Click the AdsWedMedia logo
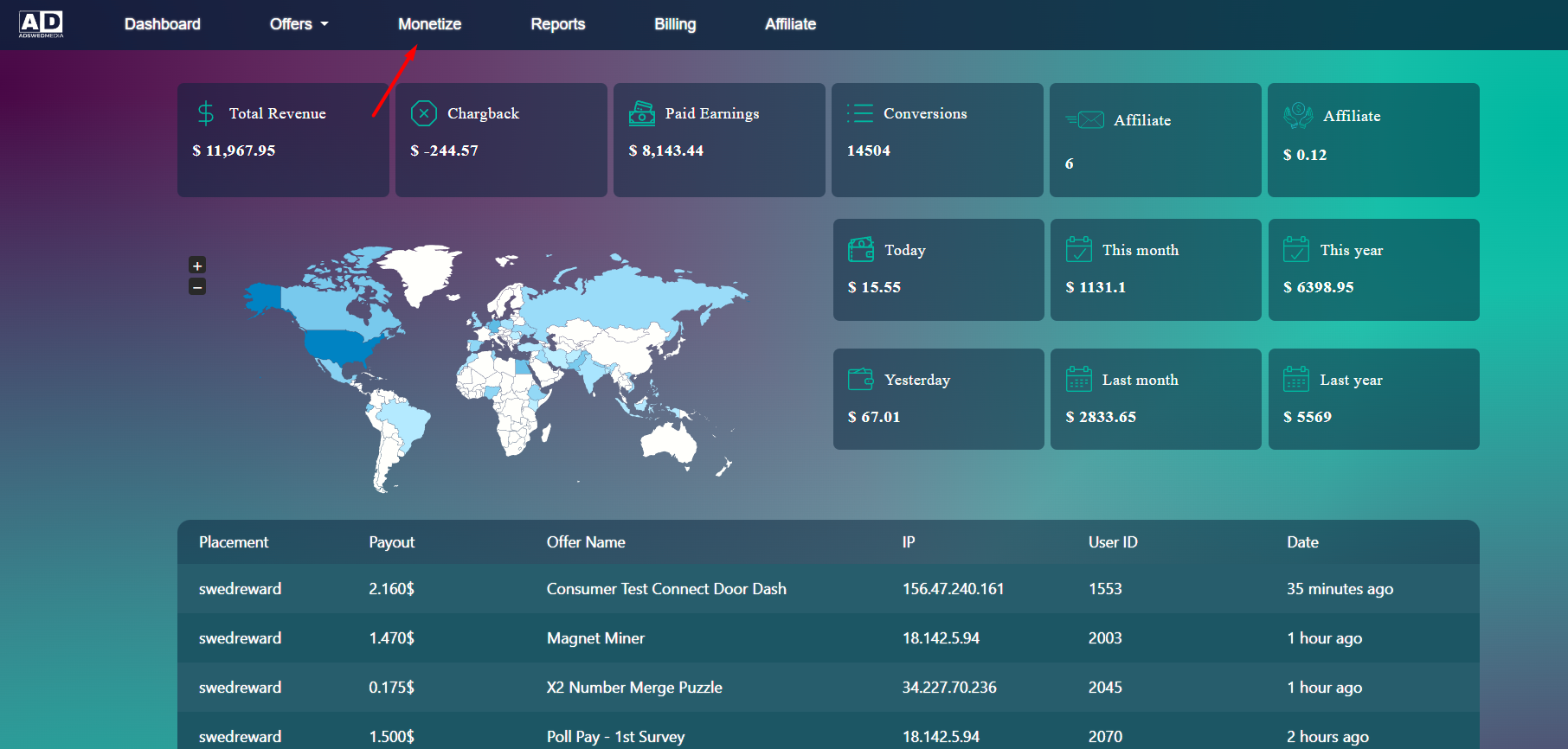The width and height of the screenshot is (1568, 749). pyautogui.click(x=42, y=24)
